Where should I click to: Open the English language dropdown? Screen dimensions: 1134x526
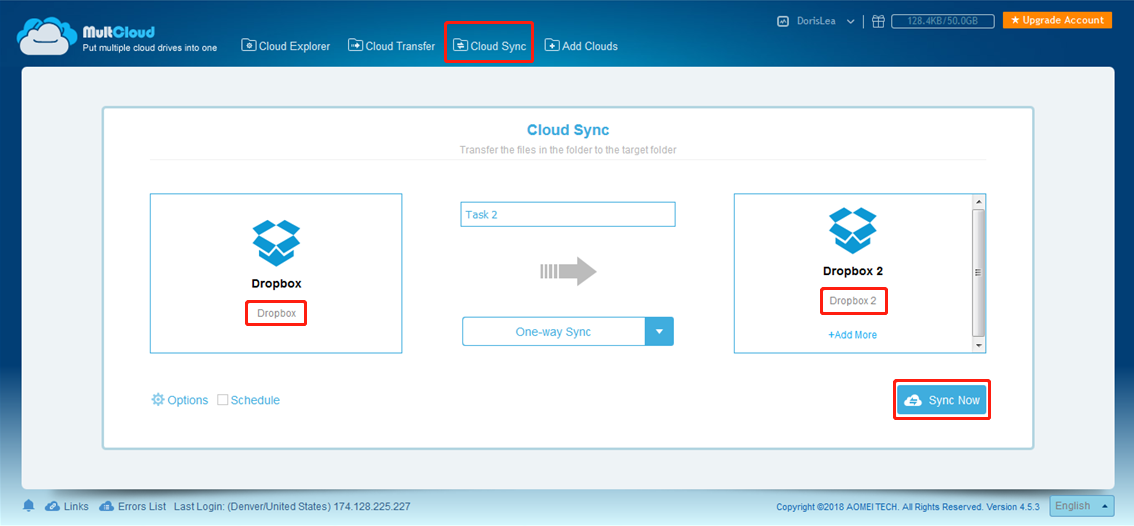pos(1082,506)
